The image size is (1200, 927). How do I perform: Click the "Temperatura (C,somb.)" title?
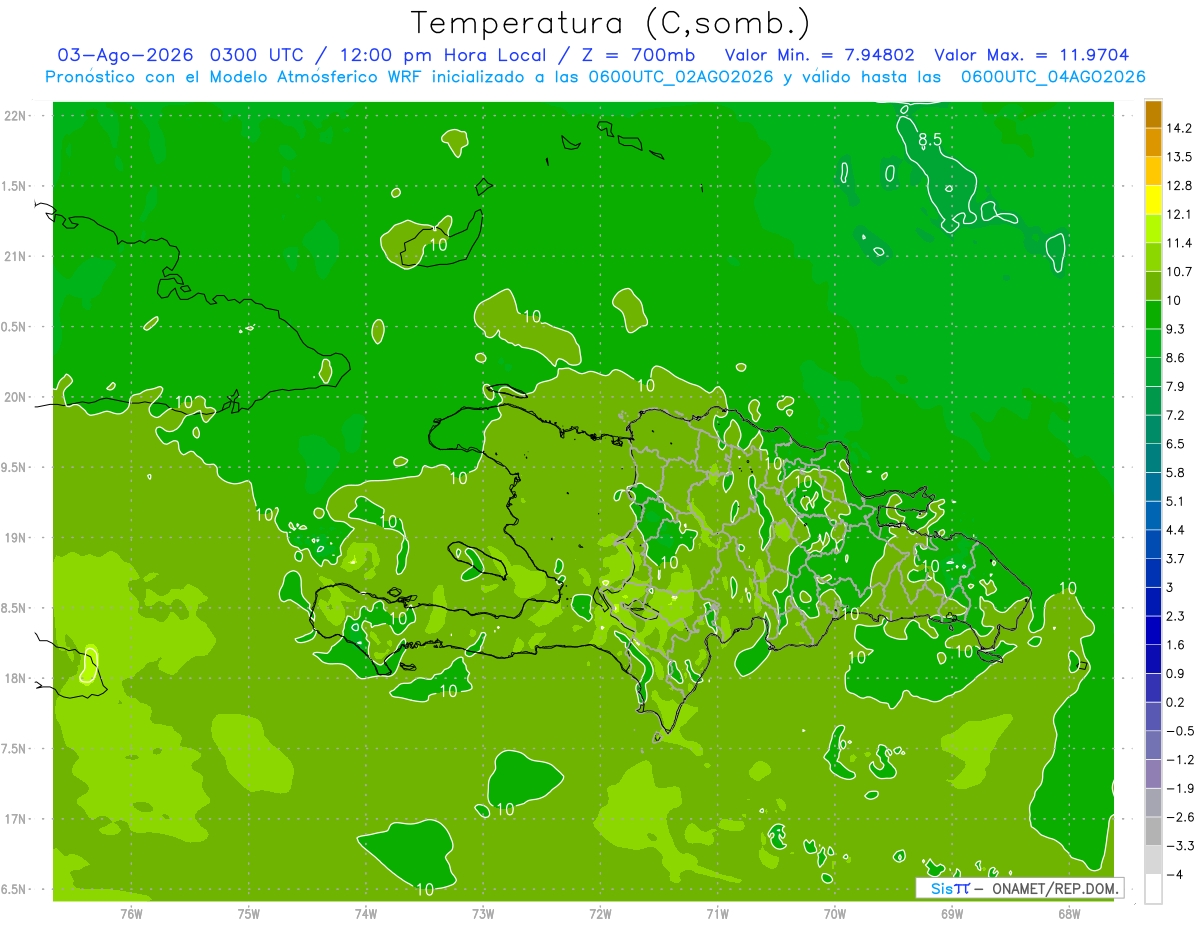(611, 23)
